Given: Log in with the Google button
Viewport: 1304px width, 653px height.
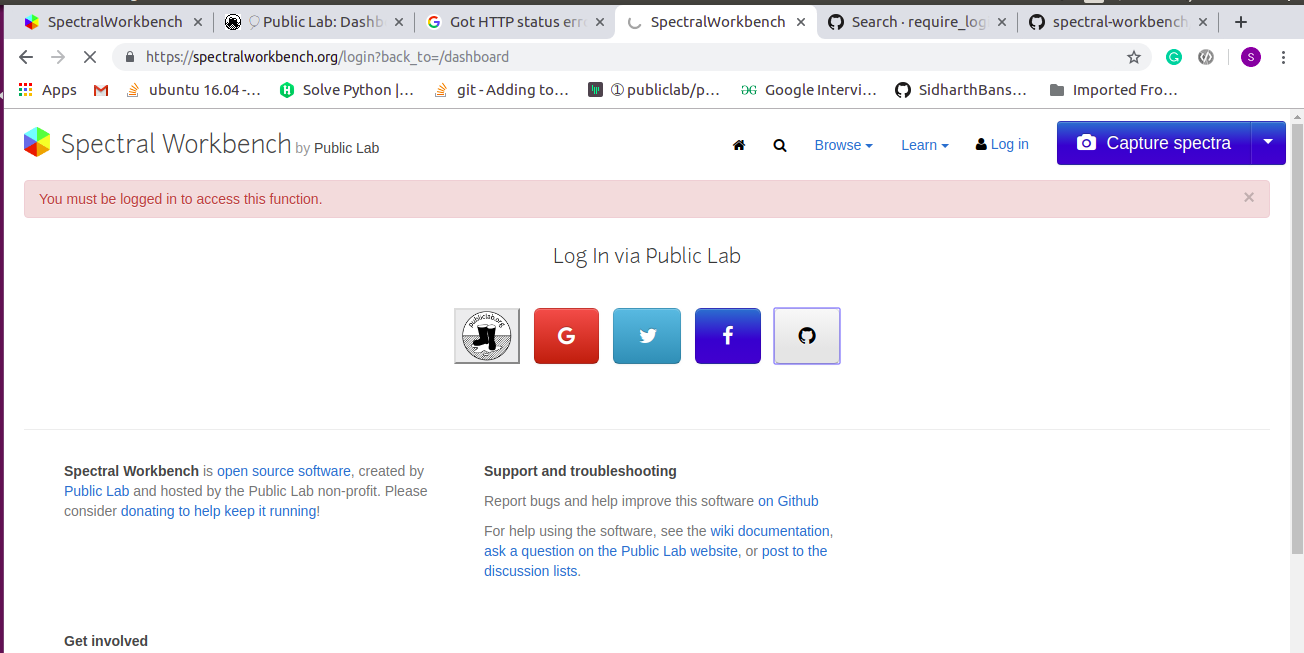Looking at the screenshot, I should coord(566,336).
